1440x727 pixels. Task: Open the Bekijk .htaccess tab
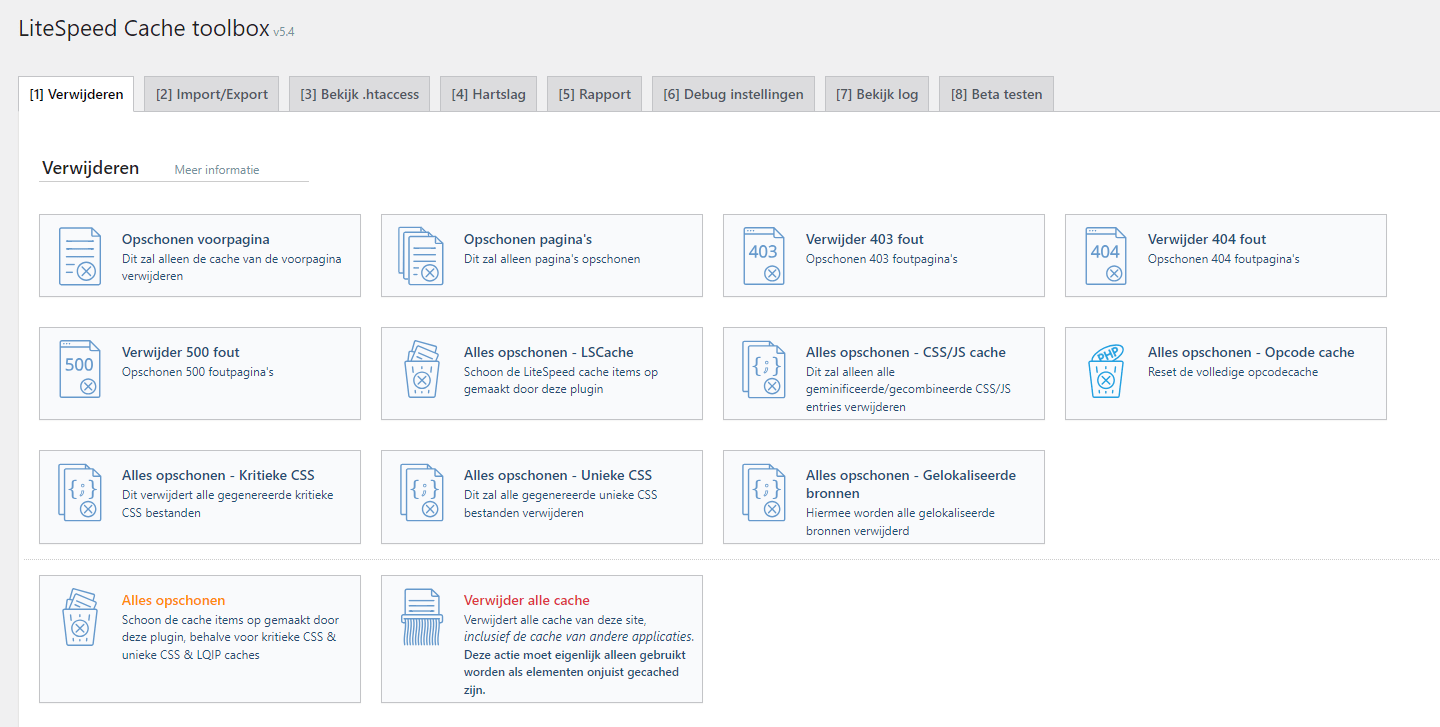(359, 93)
